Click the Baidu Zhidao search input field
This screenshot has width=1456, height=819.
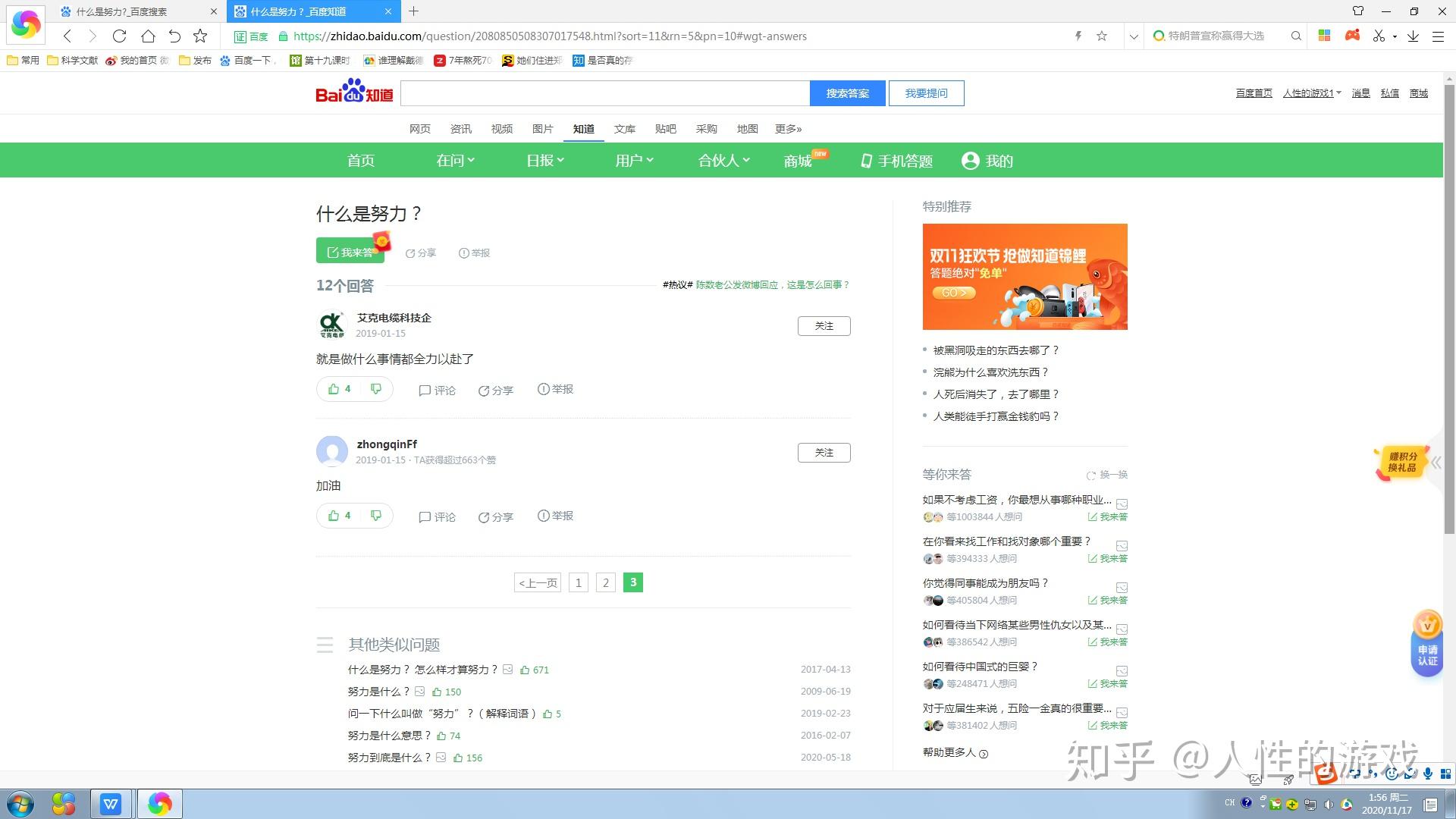click(604, 93)
